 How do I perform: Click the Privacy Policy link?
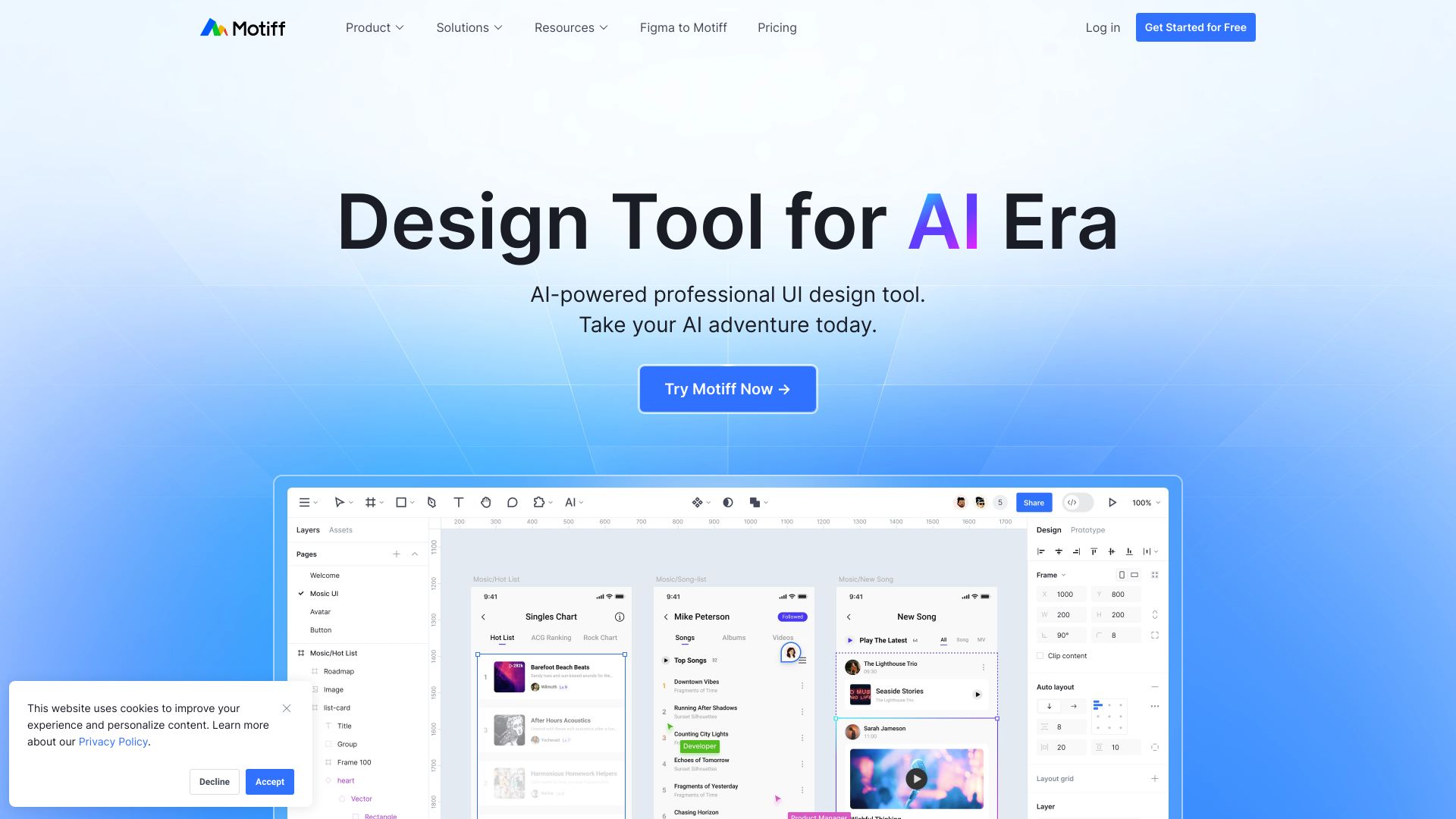tap(113, 742)
